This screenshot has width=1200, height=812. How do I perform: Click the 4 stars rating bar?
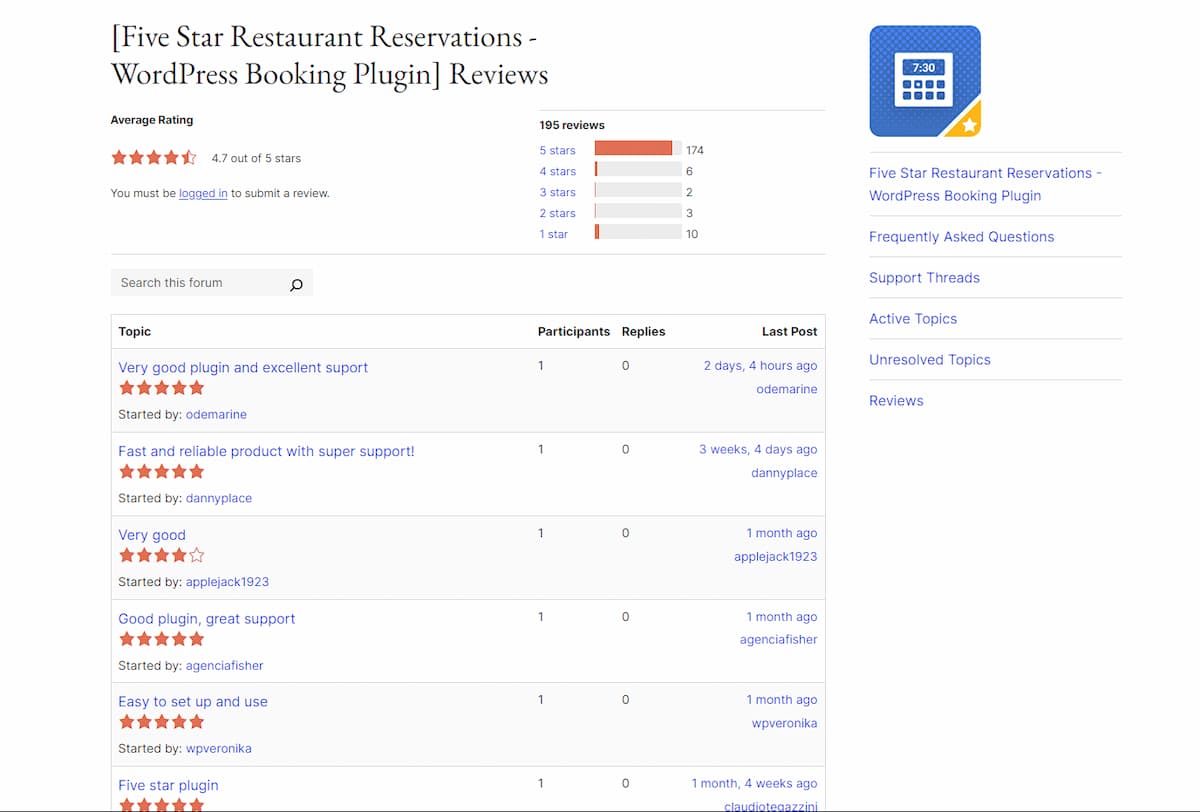coord(638,170)
